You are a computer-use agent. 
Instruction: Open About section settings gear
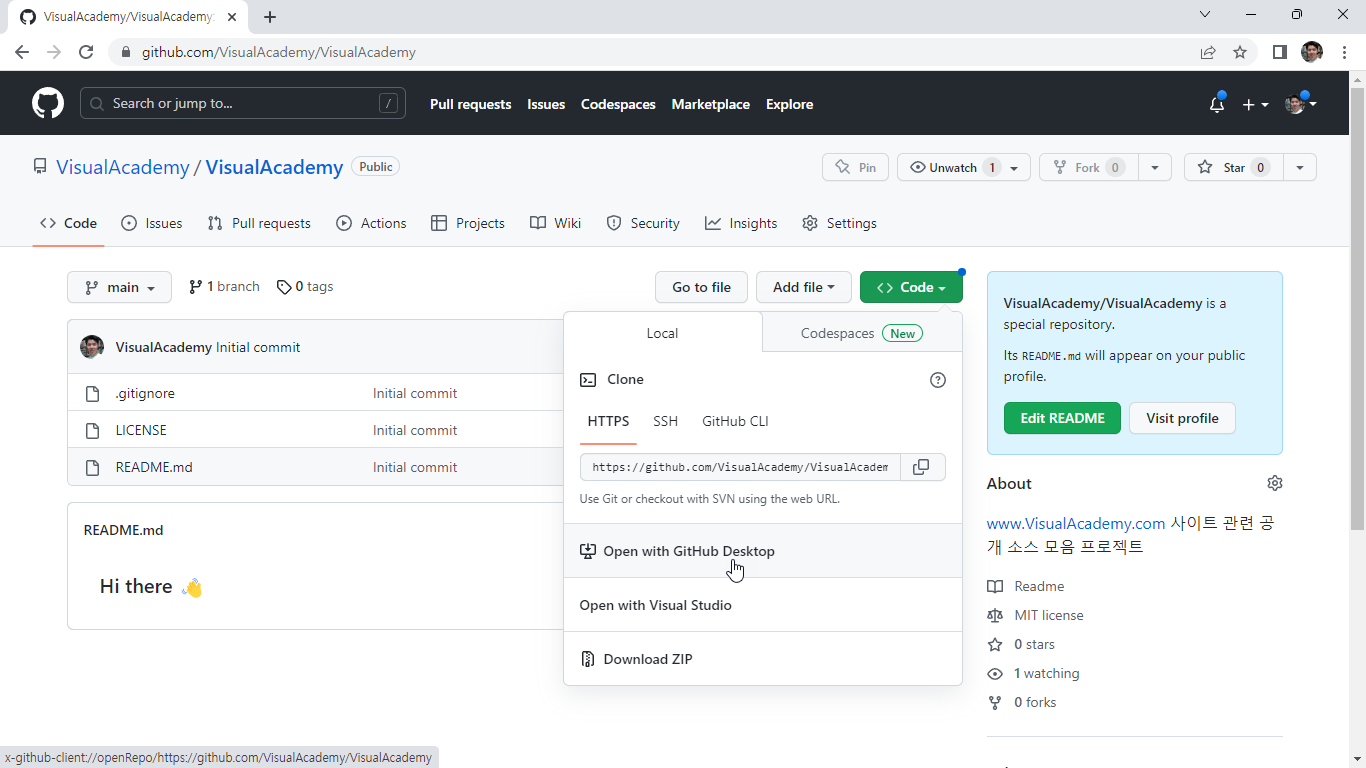click(x=1275, y=483)
